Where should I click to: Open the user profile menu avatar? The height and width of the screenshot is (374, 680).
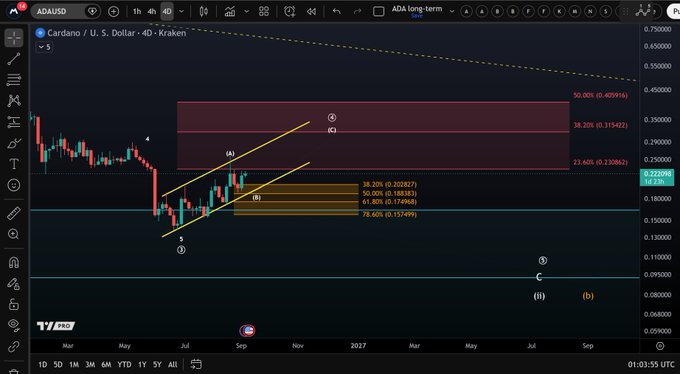pos(14,11)
